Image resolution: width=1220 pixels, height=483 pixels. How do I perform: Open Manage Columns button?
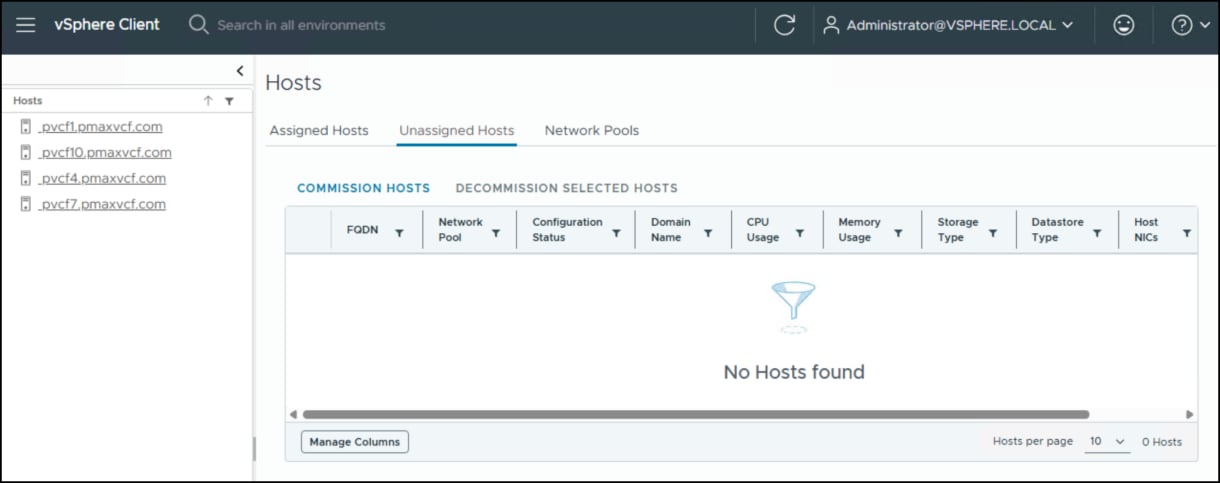point(355,441)
